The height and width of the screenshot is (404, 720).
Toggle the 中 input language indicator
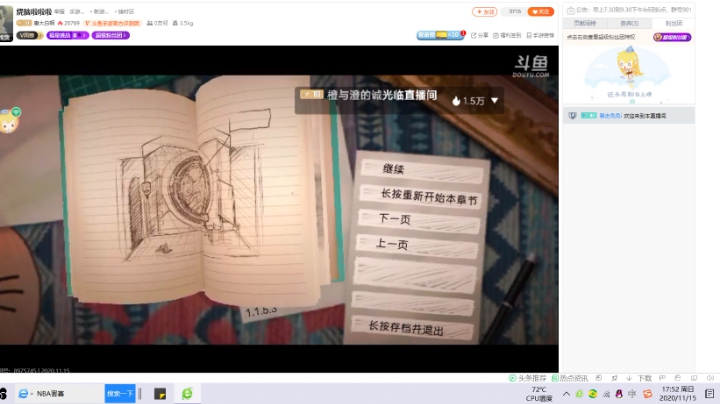pyautogui.click(x=632, y=394)
